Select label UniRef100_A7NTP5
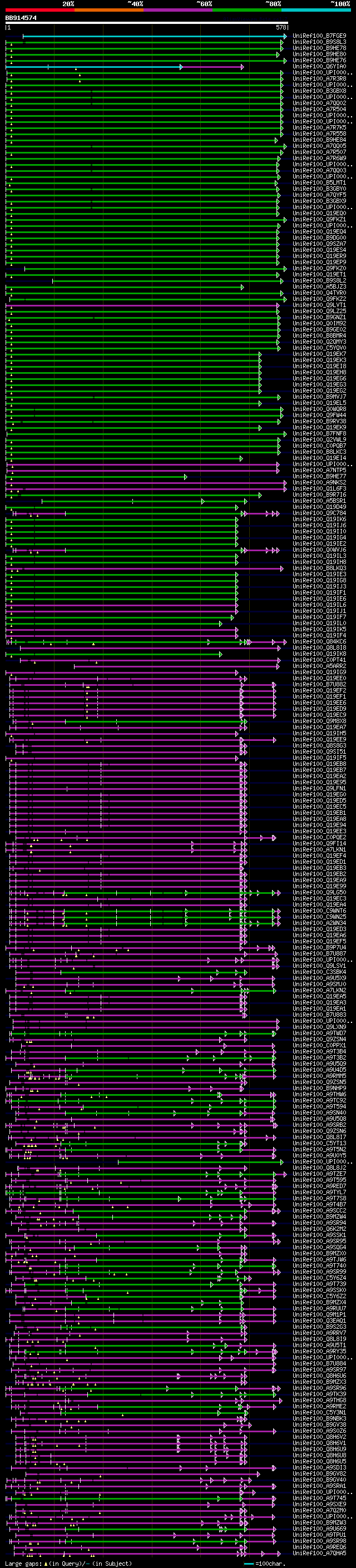356x1568 pixels. tap(319, 470)
